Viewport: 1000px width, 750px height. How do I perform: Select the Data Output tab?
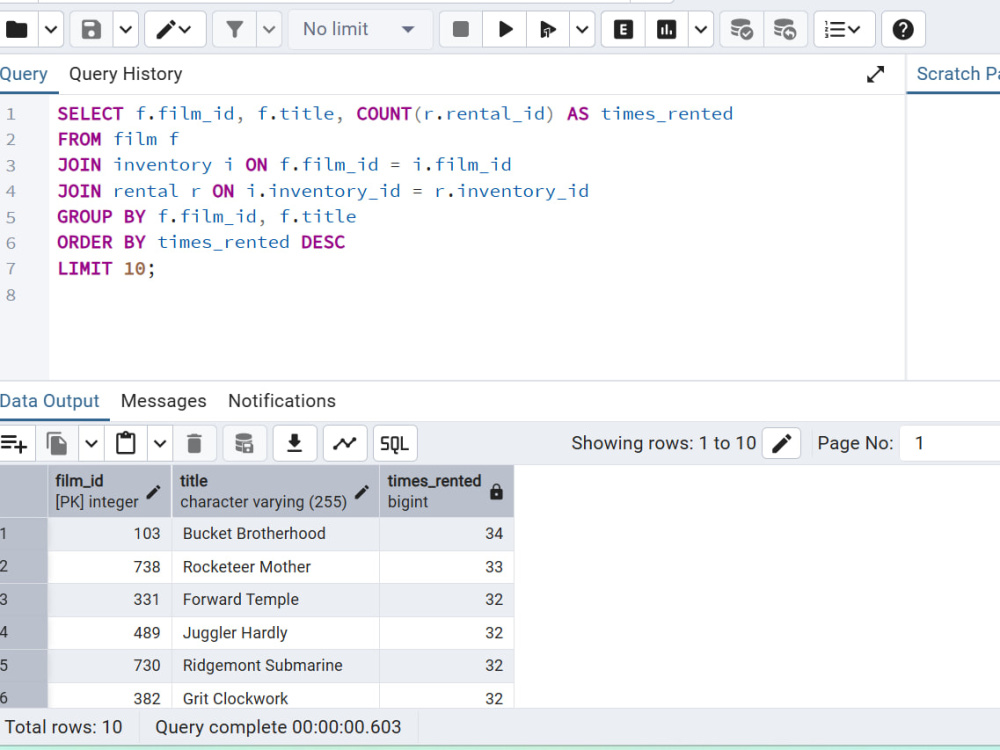click(x=50, y=401)
